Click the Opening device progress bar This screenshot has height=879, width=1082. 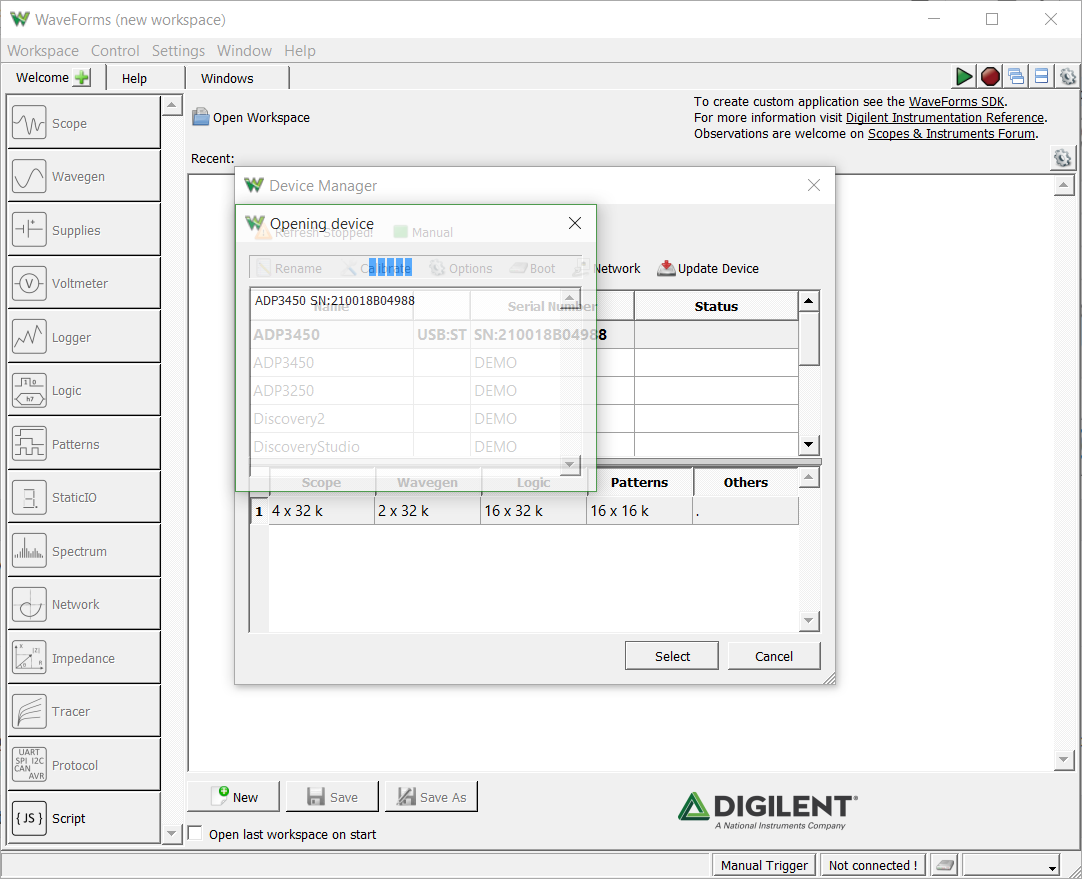tap(415, 267)
